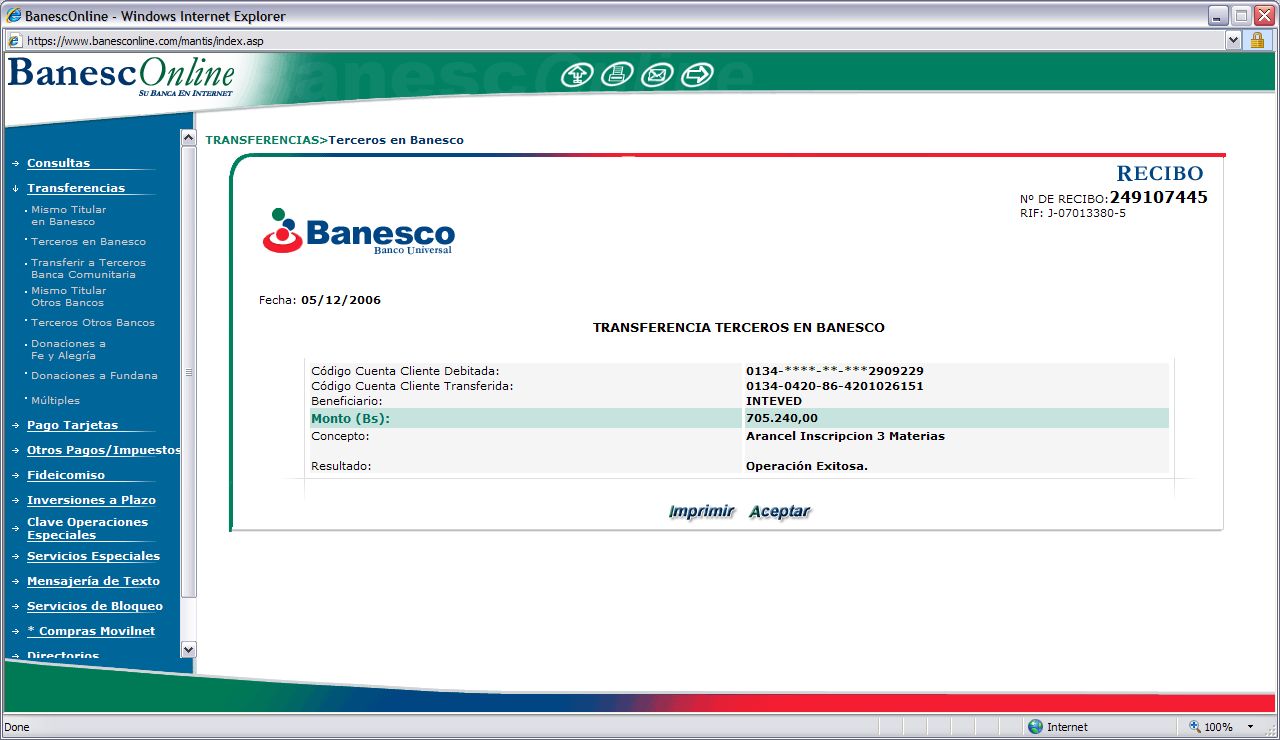Click the concept Arancel Inscripcion 3 Materias
The height and width of the screenshot is (740, 1280).
tap(845, 436)
